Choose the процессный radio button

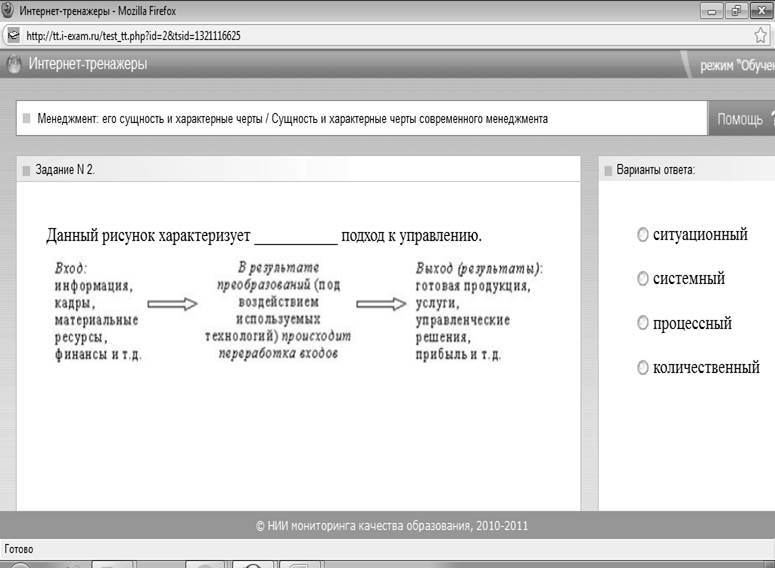click(643, 323)
